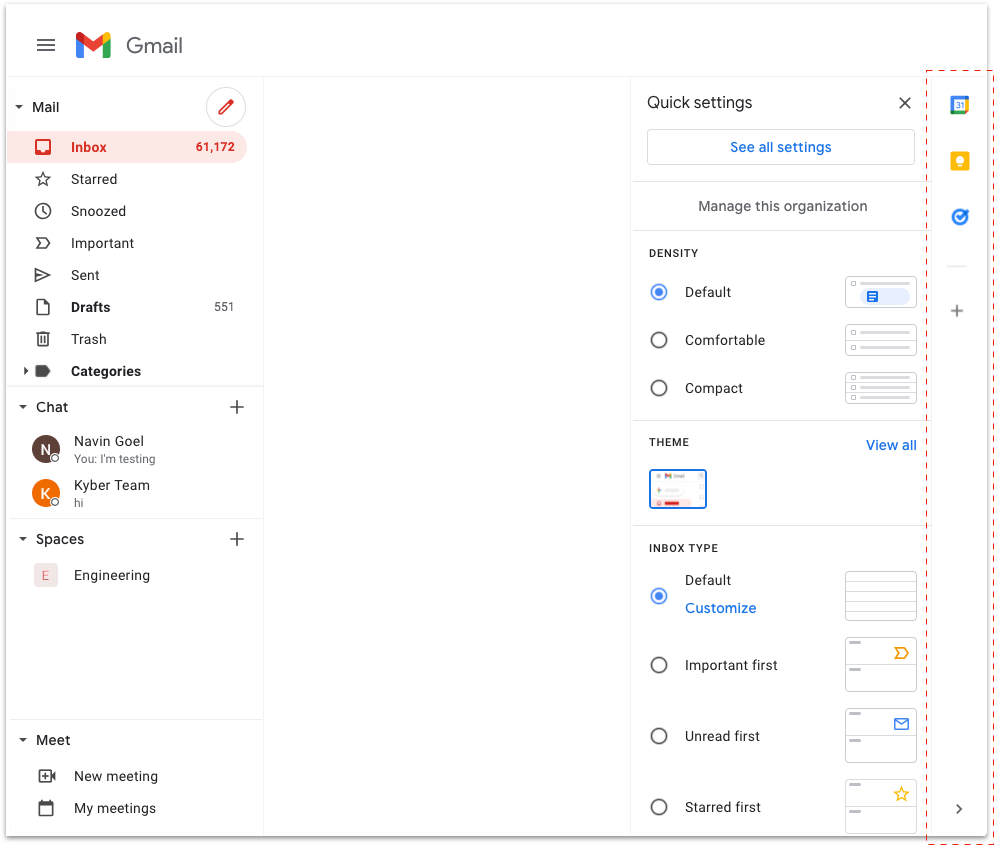
Task: Click See all settings button
Action: coord(781,147)
